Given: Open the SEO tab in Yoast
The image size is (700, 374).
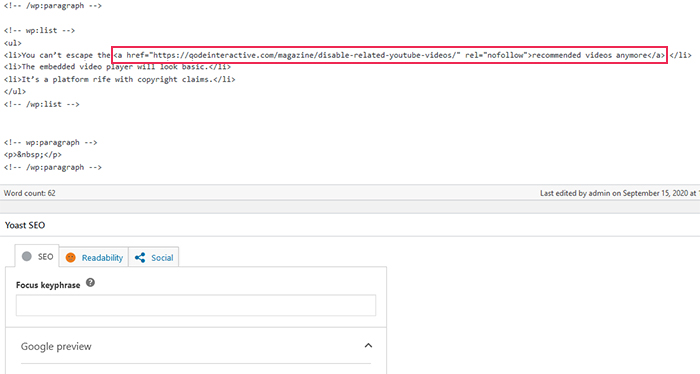Looking at the screenshot, I should click(x=37, y=257).
